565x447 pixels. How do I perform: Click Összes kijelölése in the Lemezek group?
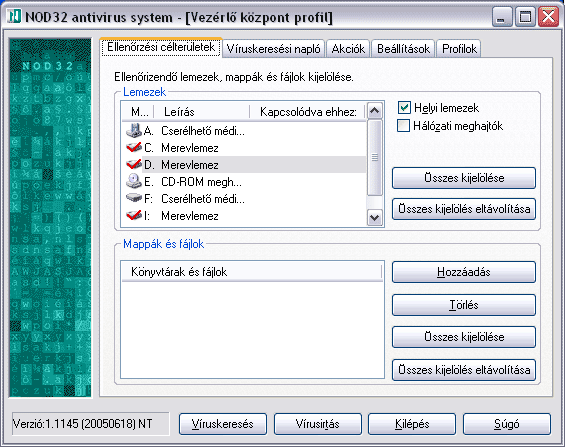point(464,178)
